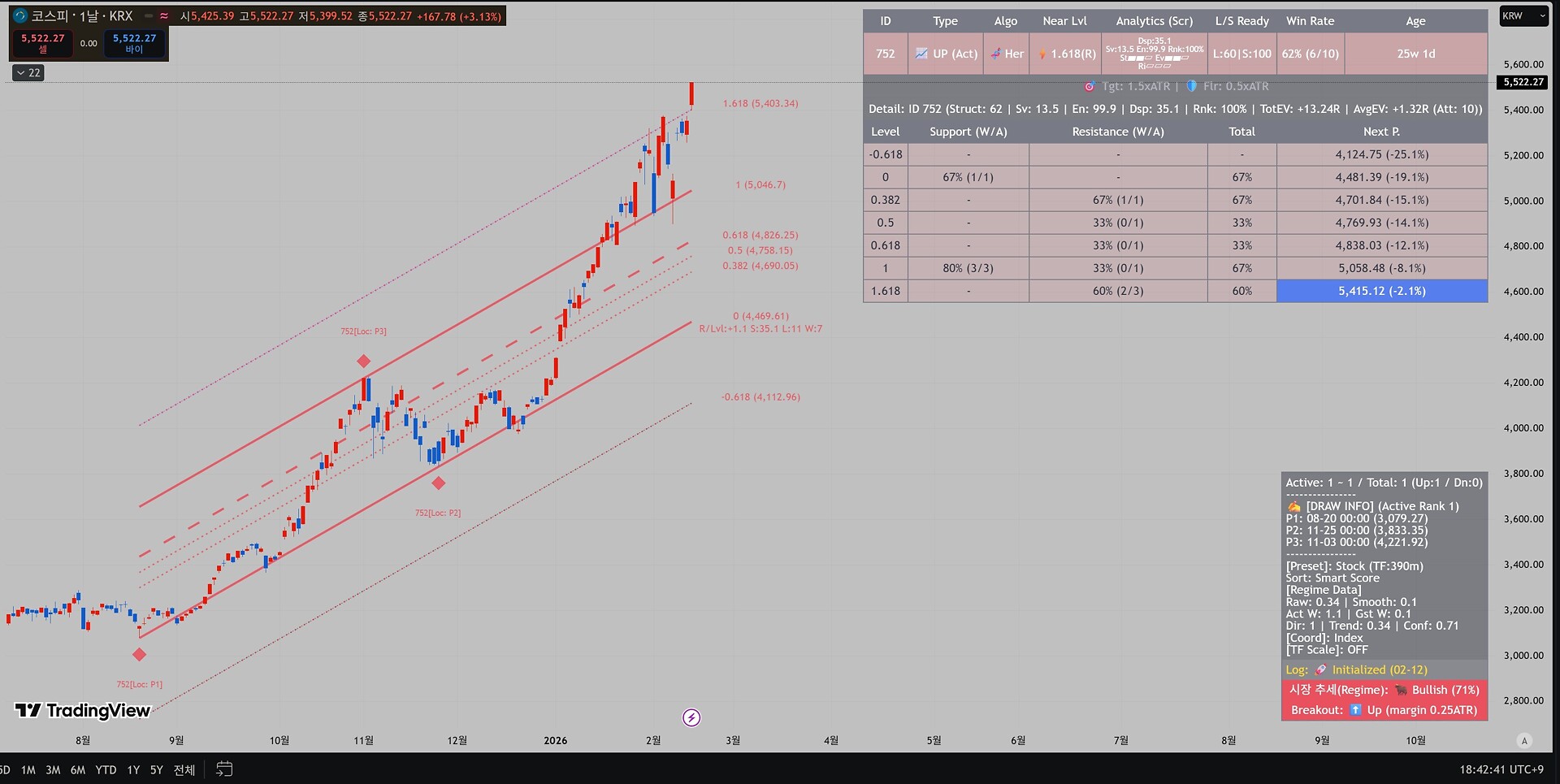This screenshot has height=784, width=1560.
Task: Click the blue buy price button
Action: click(x=134, y=43)
